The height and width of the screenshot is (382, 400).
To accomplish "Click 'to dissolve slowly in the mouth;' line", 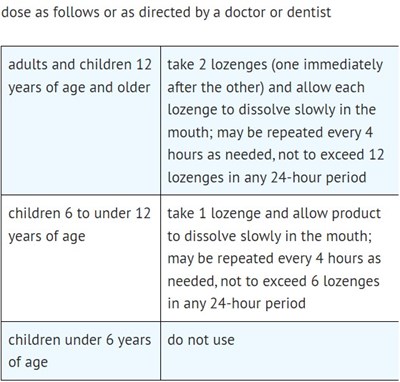I will 270,236.
